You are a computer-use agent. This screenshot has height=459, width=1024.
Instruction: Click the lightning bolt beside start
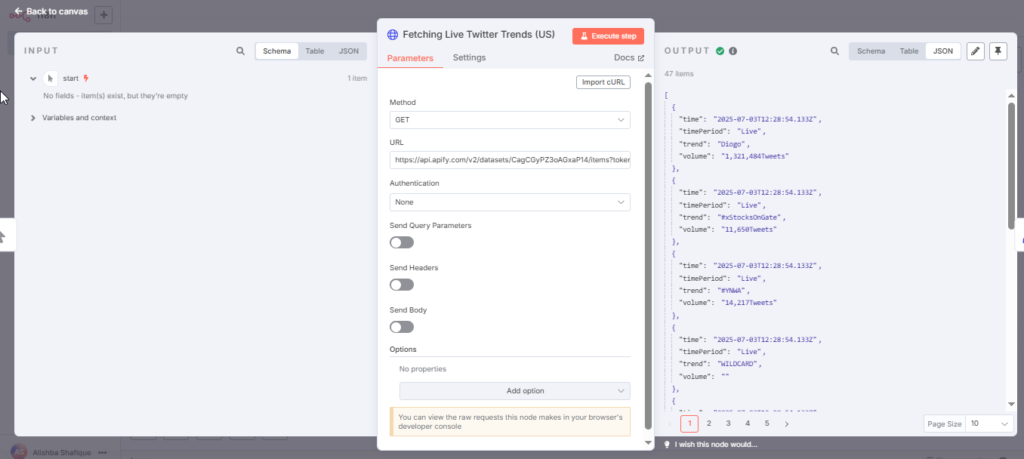(86, 78)
